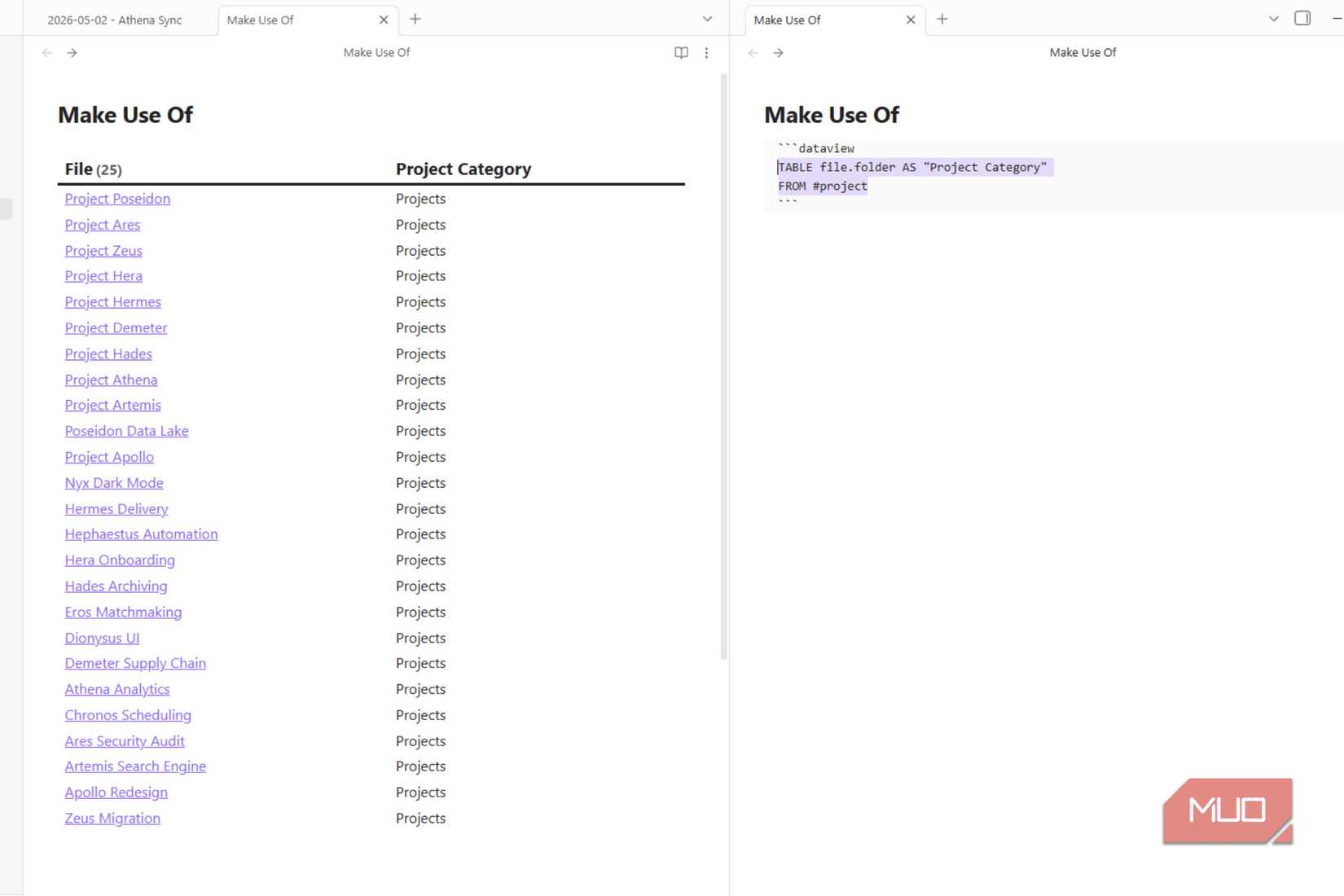The image size is (1344, 896).
Task: Close the left pane Make Use Of tab
Action: pyautogui.click(x=384, y=20)
